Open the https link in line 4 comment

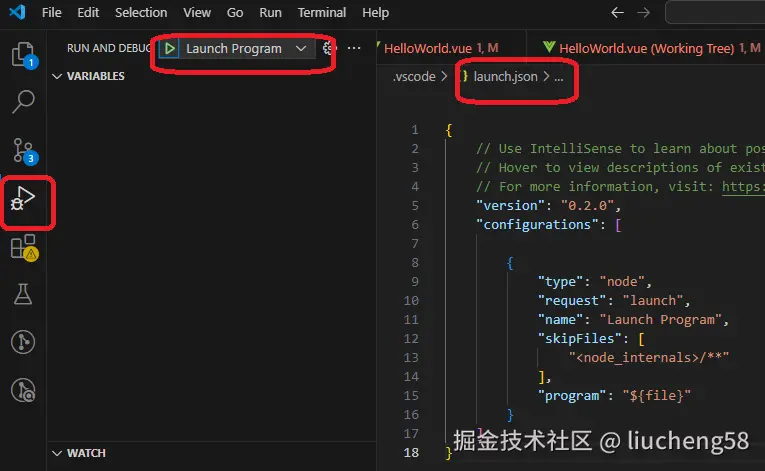tap(743, 186)
